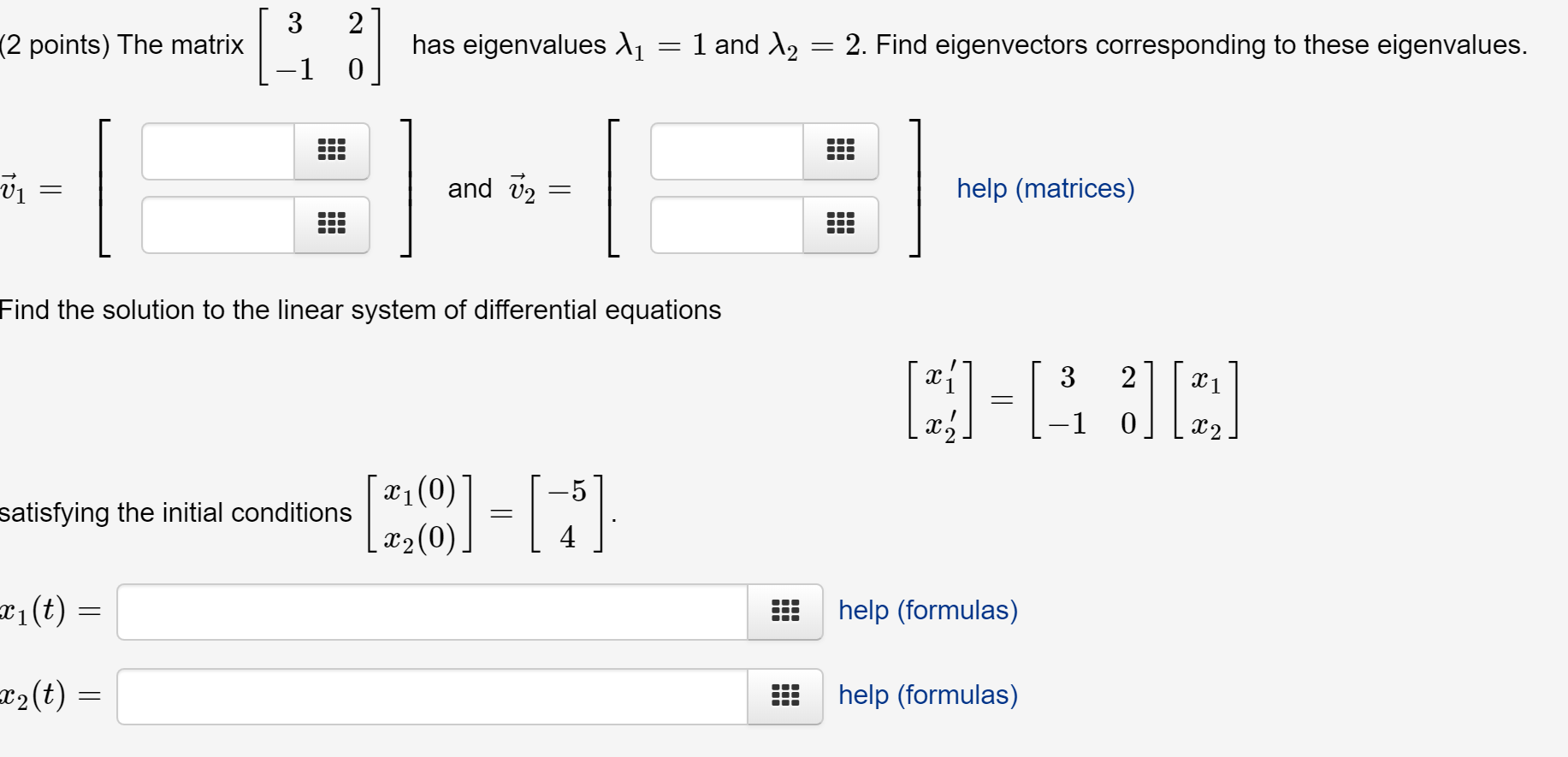The width and height of the screenshot is (1568, 757).
Task: Focus the top entry field of vector v1
Action: [x=218, y=151]
